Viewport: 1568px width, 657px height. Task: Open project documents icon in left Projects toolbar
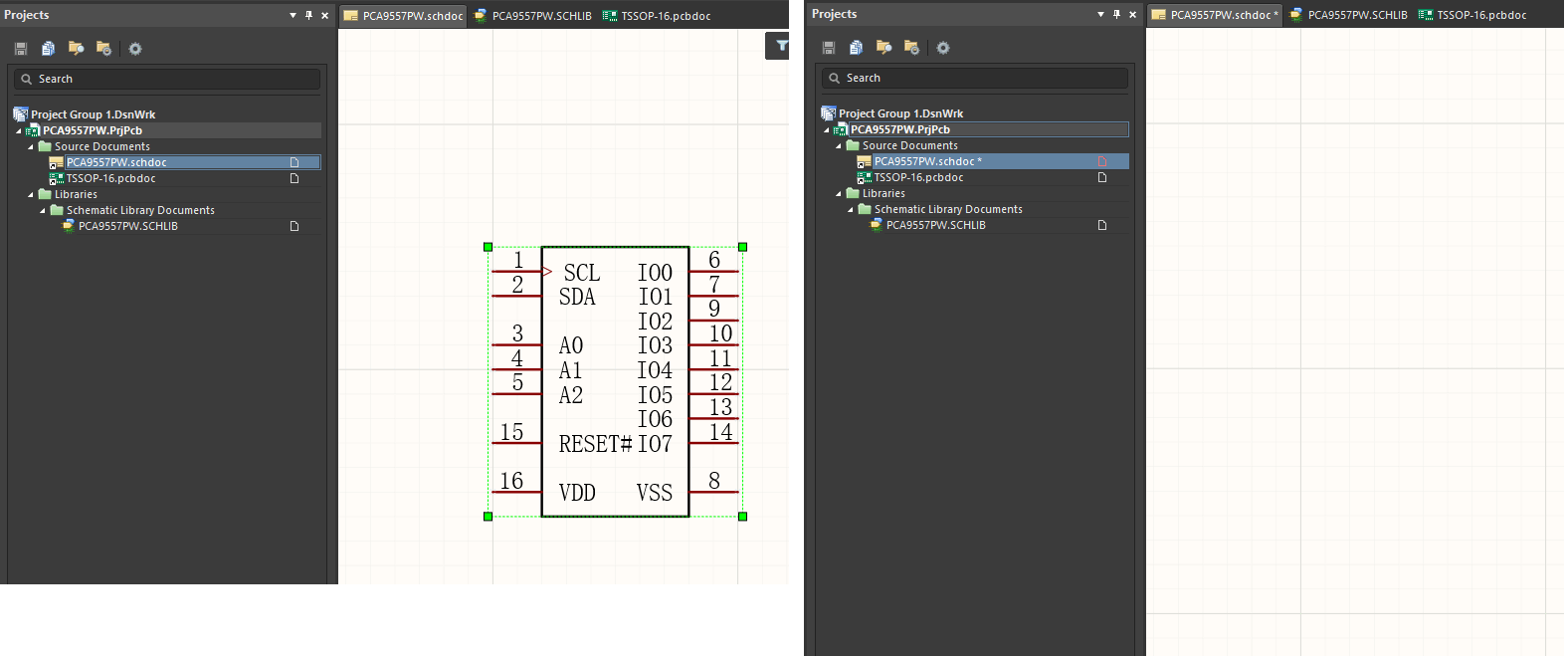[76, 49]
